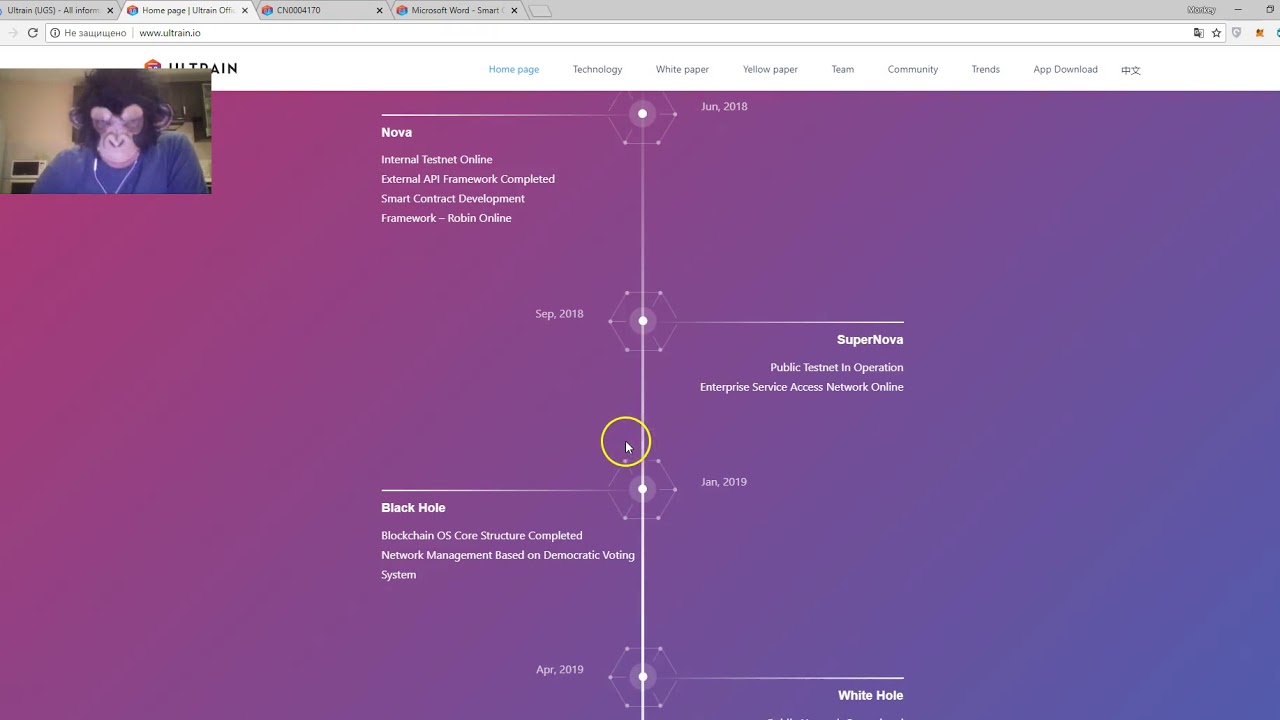
Task: Switch to the CN0004170 tab
Action: [320, 11]
